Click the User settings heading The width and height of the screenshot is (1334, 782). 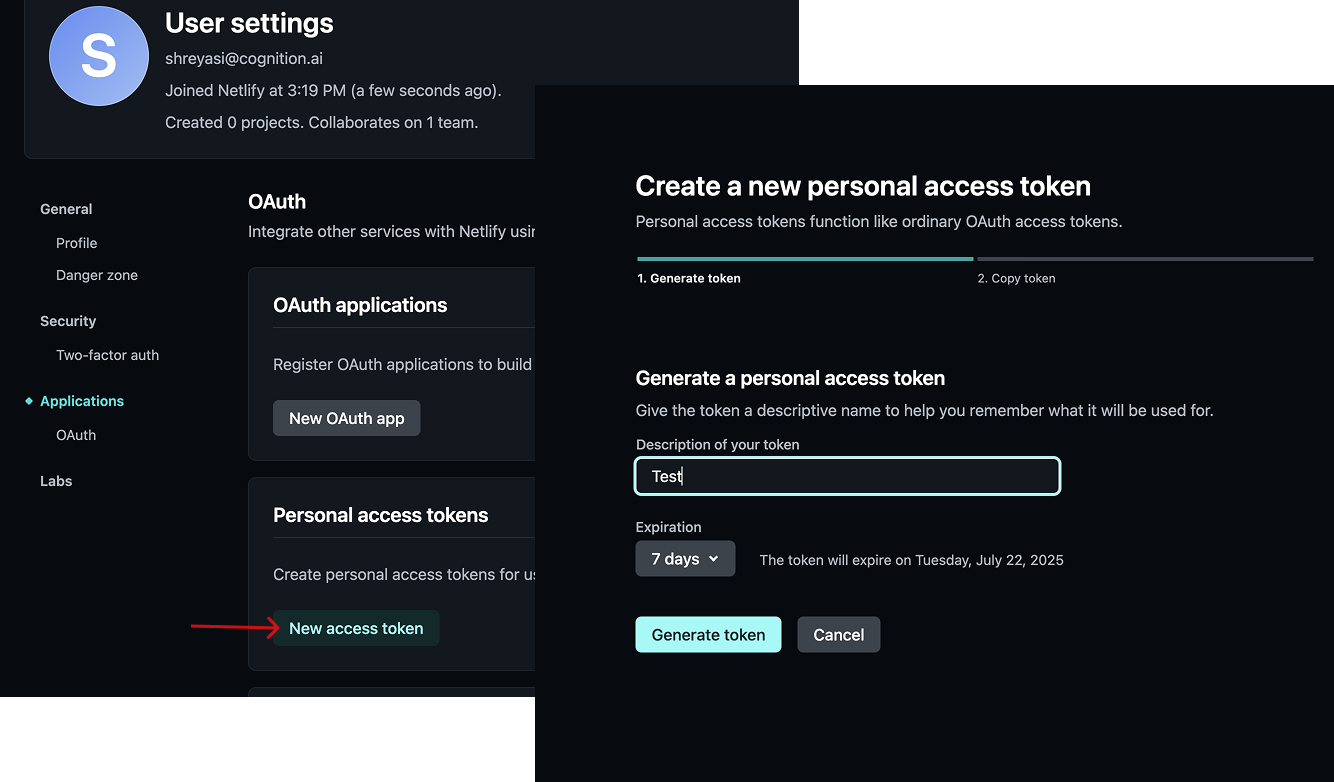249,23
